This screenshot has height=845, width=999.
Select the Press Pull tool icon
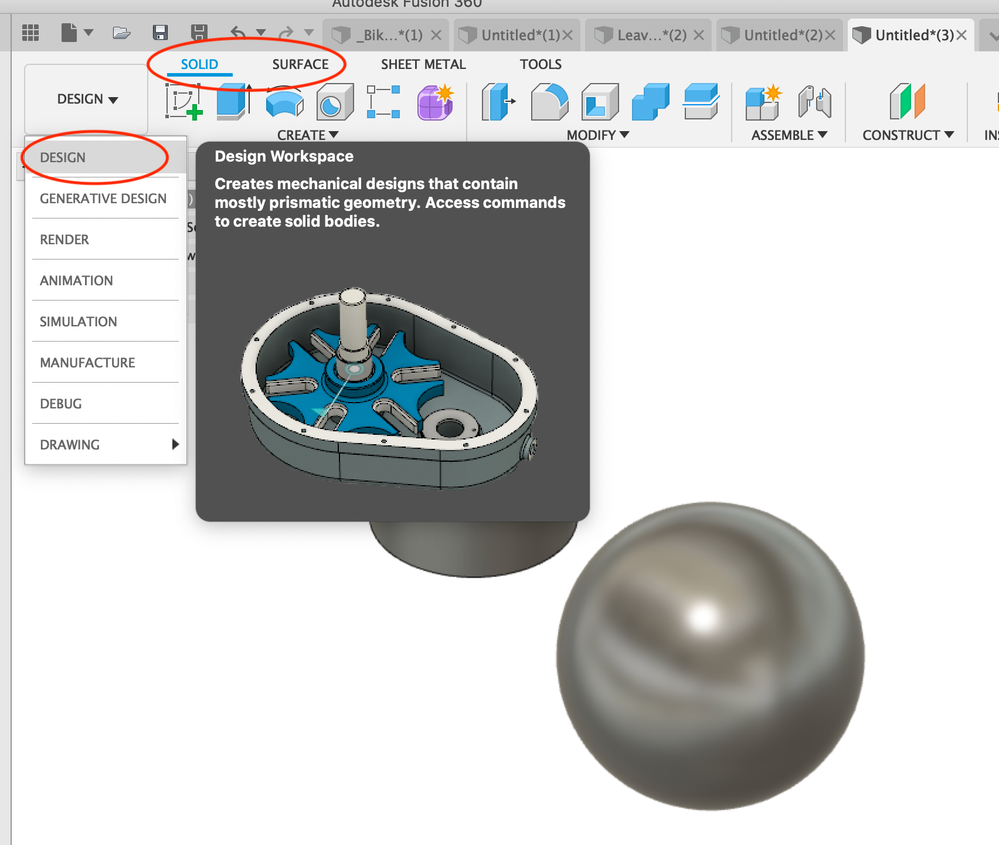[x=498, y=102]
